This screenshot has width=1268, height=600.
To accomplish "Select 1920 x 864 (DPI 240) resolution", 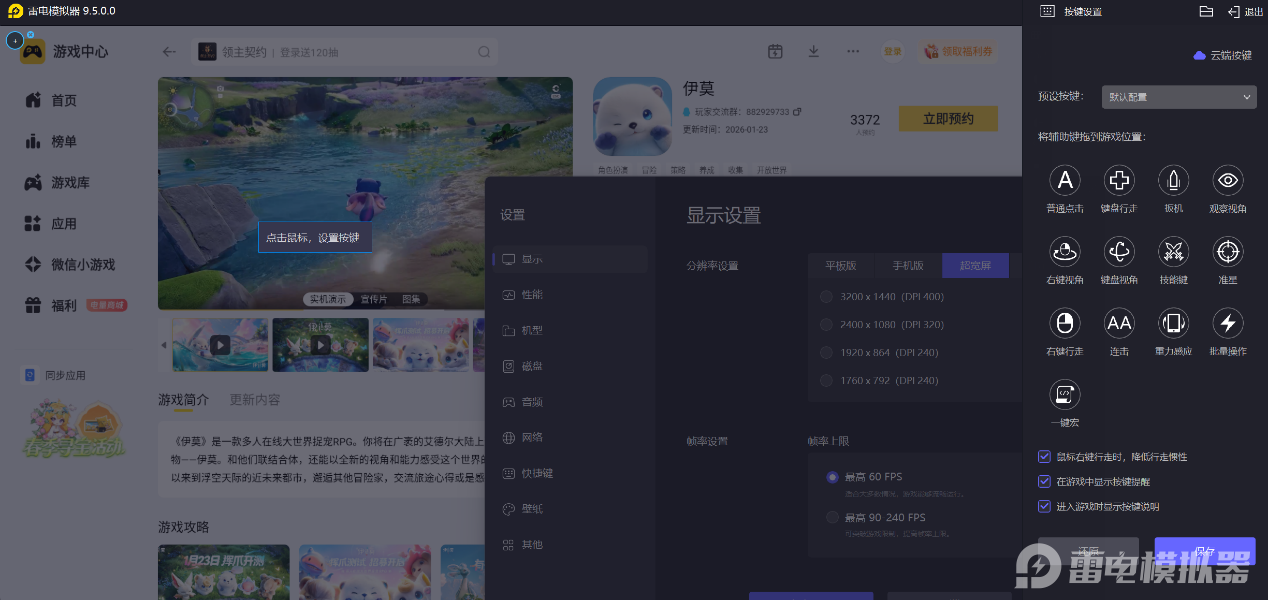I will (x=879, y=353).
